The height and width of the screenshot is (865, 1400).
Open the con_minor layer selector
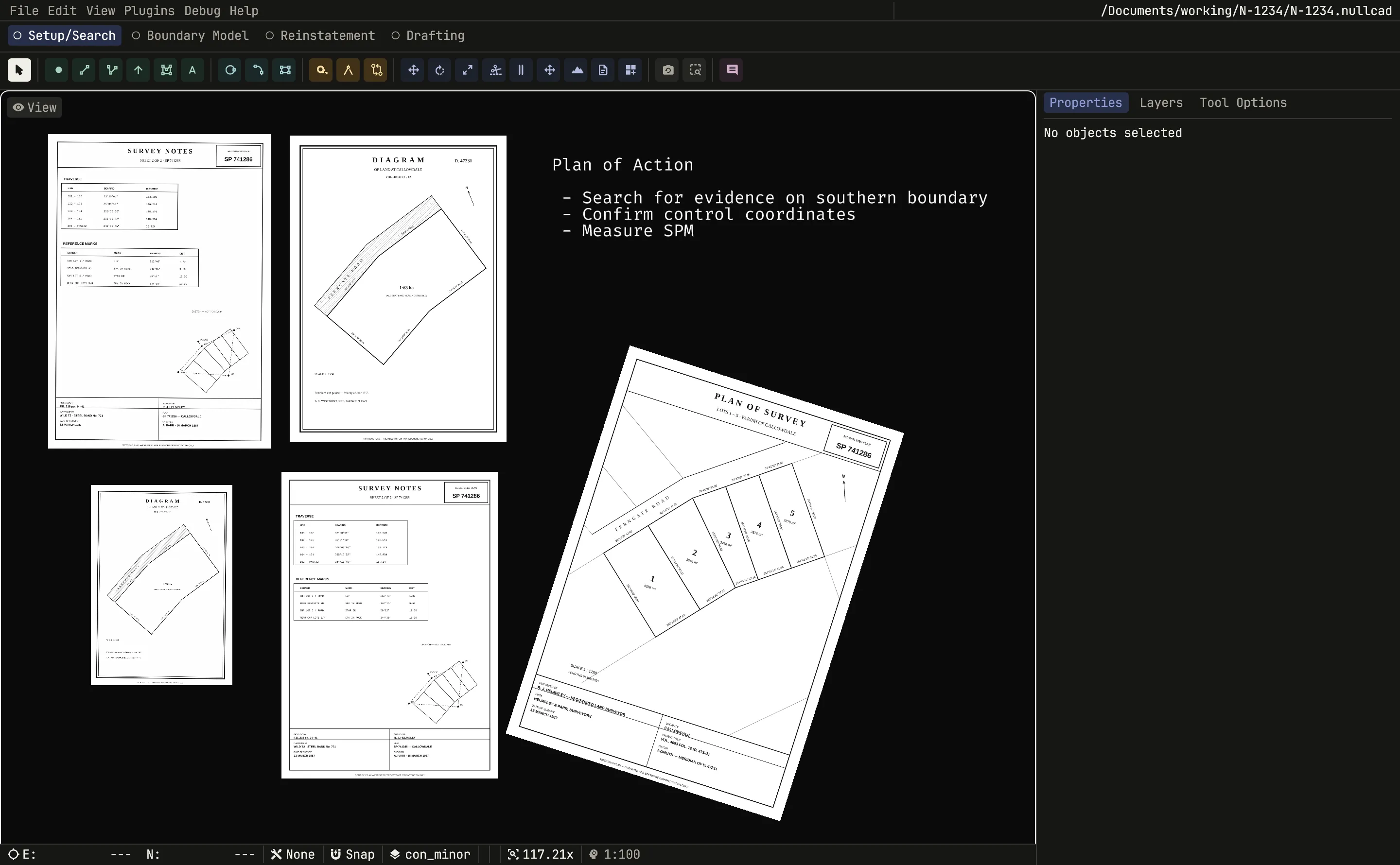[x=430, y=854]
